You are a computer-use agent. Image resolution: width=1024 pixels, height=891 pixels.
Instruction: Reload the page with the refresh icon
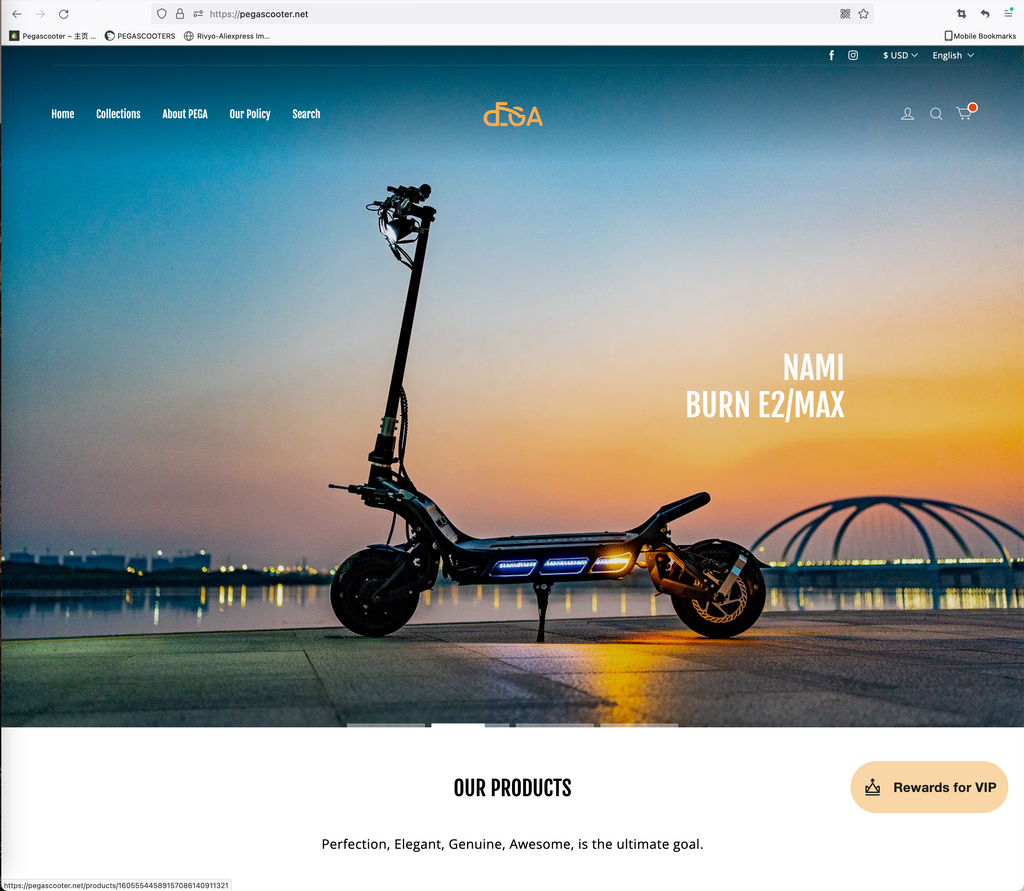click(x=64, y=14)
